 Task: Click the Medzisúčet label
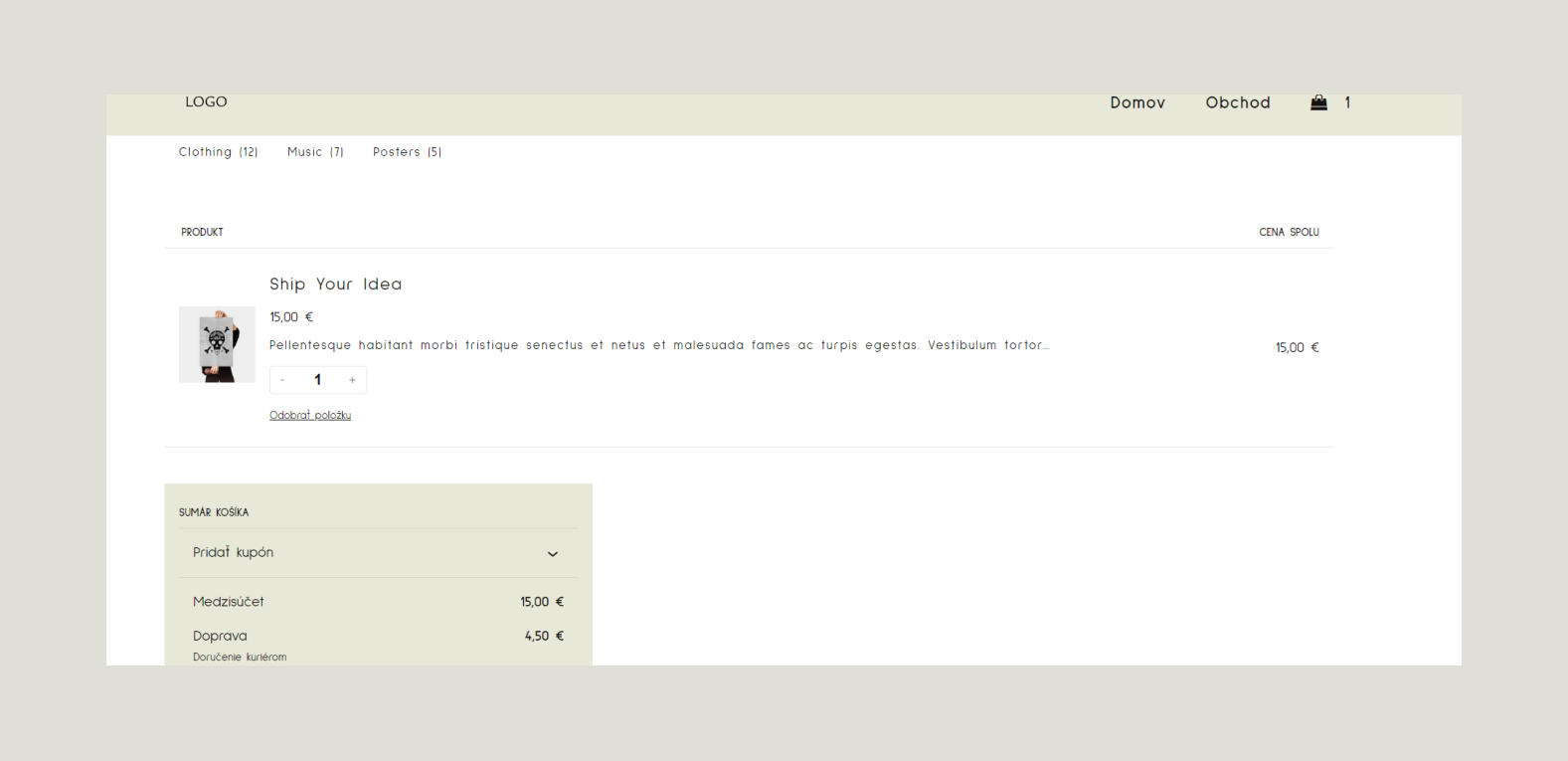pos(229,602)
